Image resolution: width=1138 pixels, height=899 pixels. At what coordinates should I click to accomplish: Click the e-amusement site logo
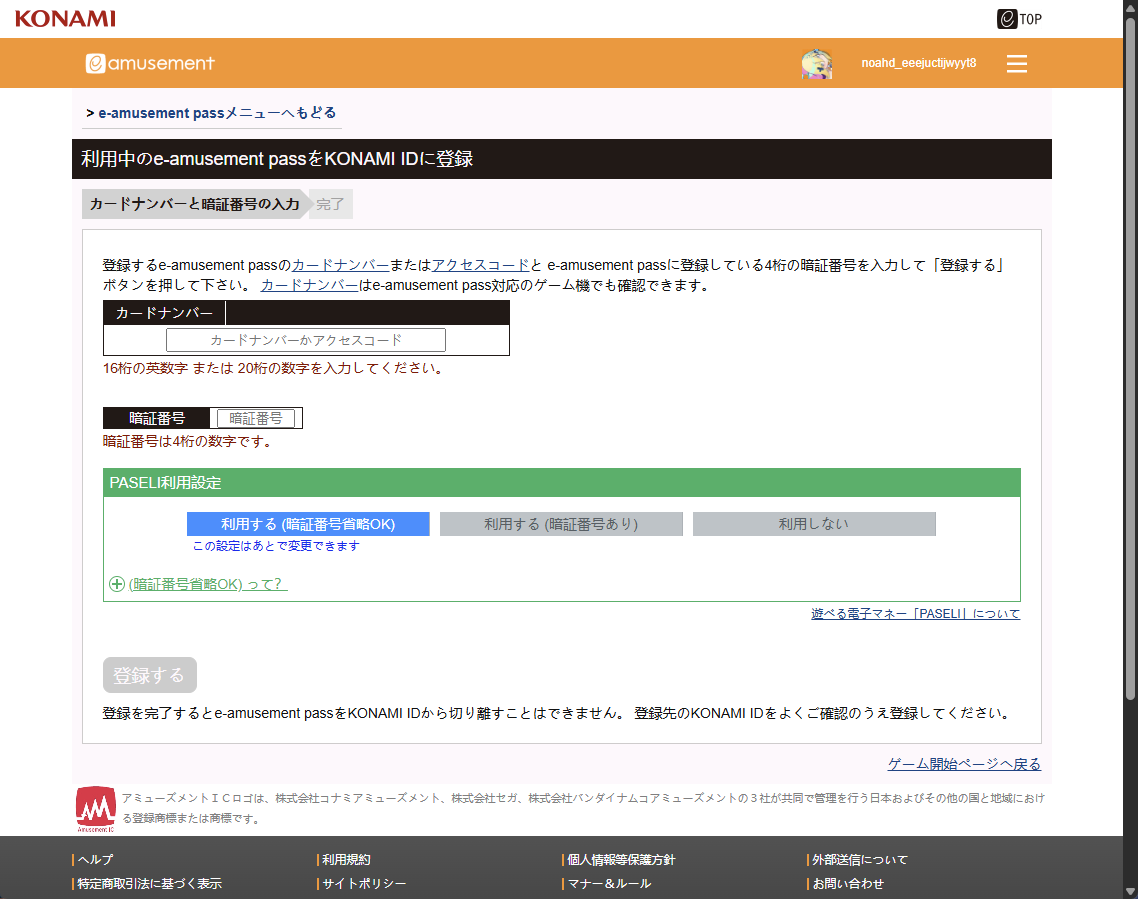click(150, 63)
